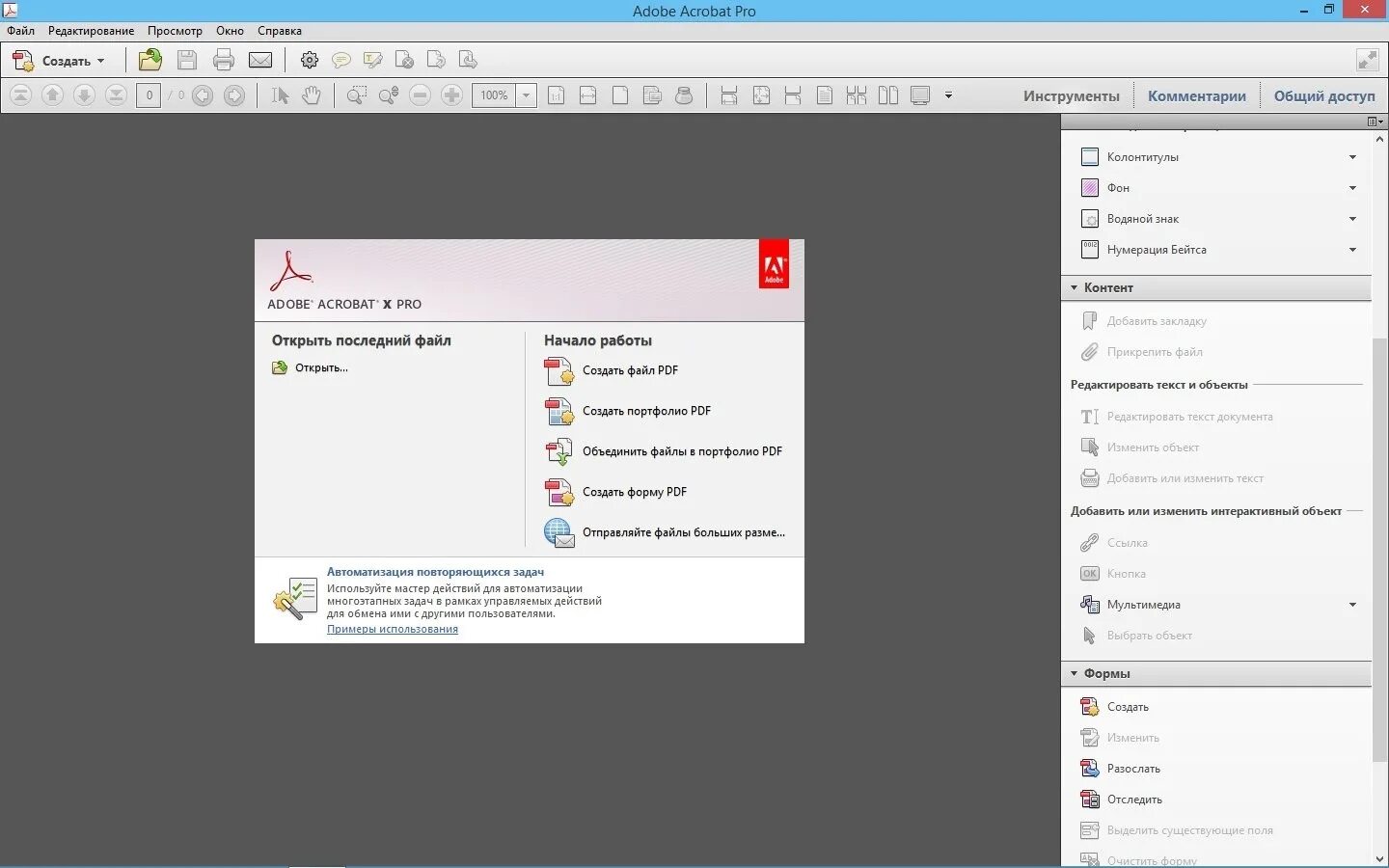Open the Создать dropdown arrow
The image size is (1389, 868).
[99, 61]
